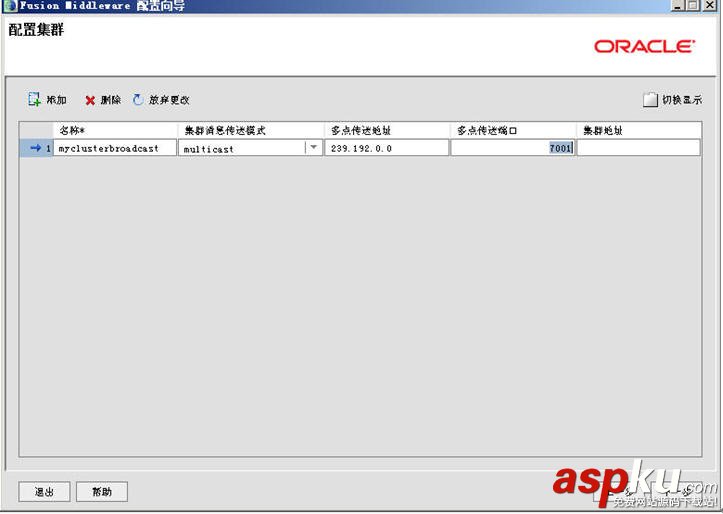723x514 pixels.
Task: Click the 集群地址 column header
Action: [639, 130]
